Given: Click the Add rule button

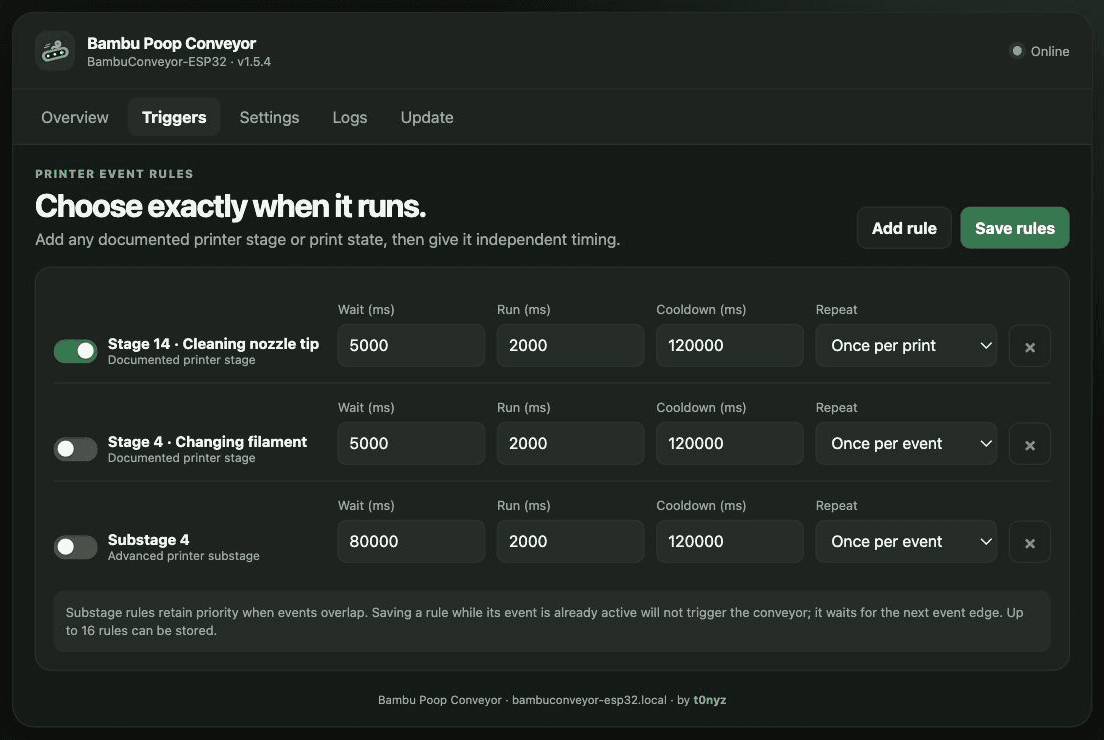Looking at the screenshot, I should [x=904, y=228].
